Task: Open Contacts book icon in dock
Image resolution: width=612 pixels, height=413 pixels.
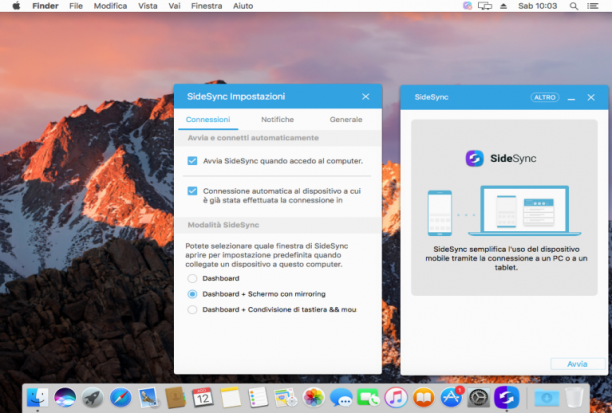Action: click(175, 397)
